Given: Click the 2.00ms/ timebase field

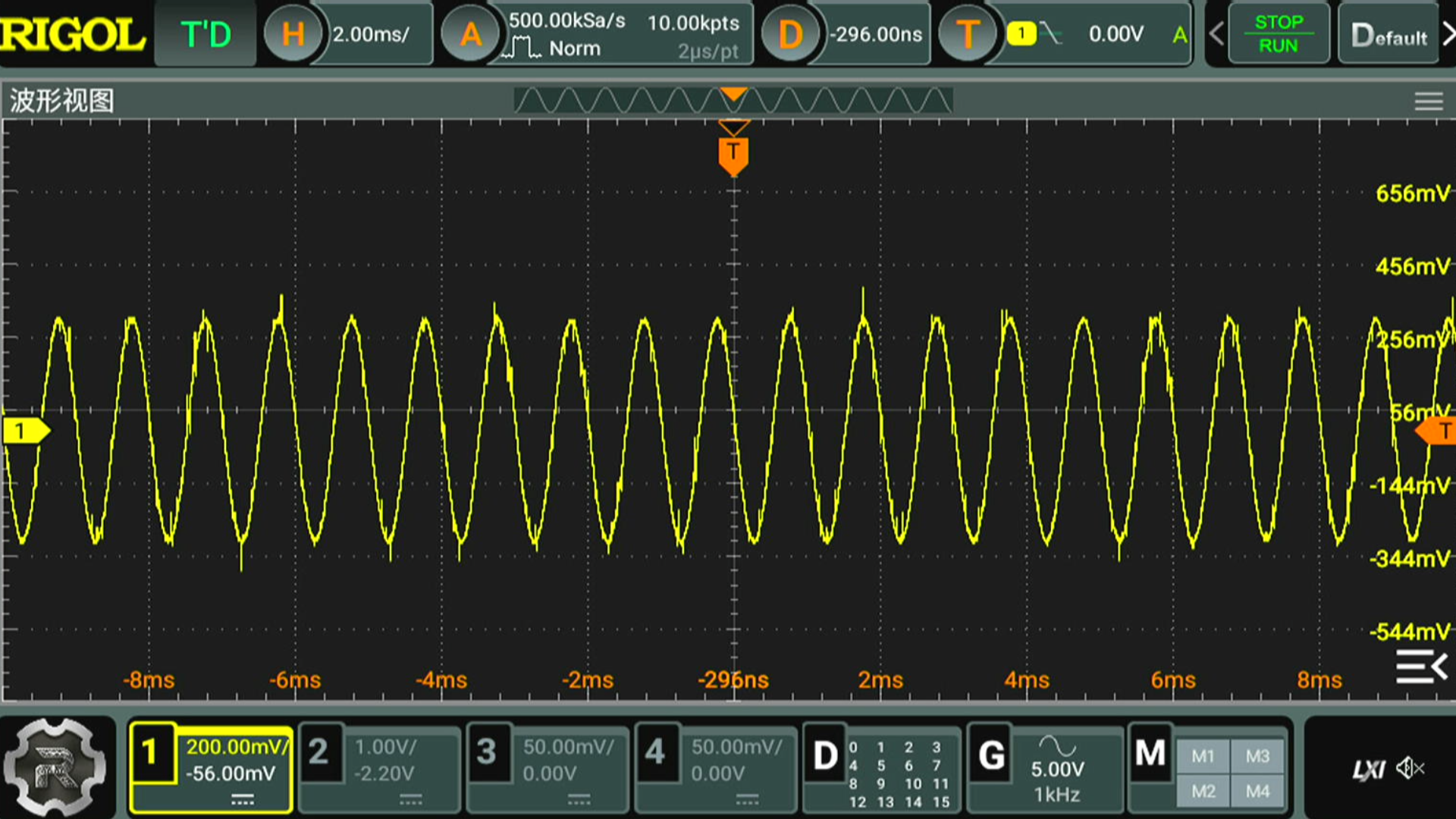Looking at the screenshot, I should pos(371,34).
